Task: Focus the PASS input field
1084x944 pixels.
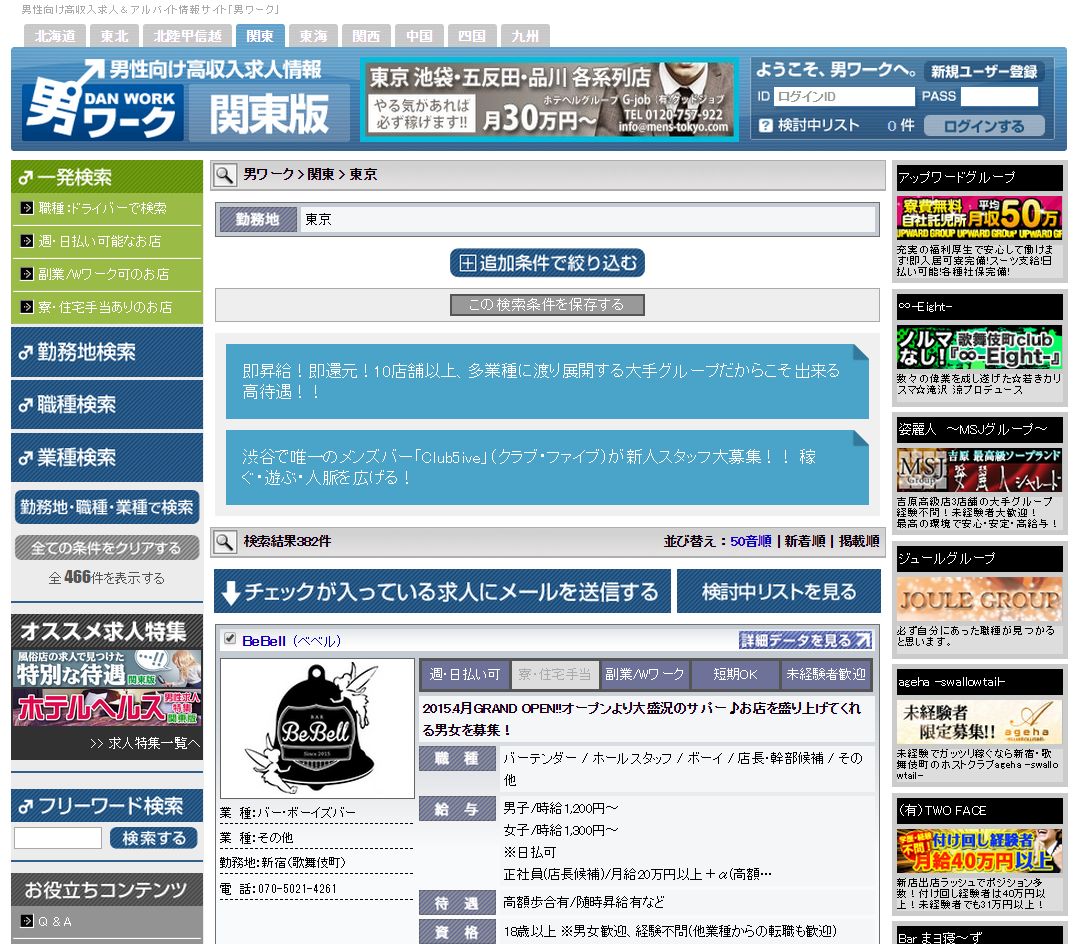Action: [x=1000, y=96]
